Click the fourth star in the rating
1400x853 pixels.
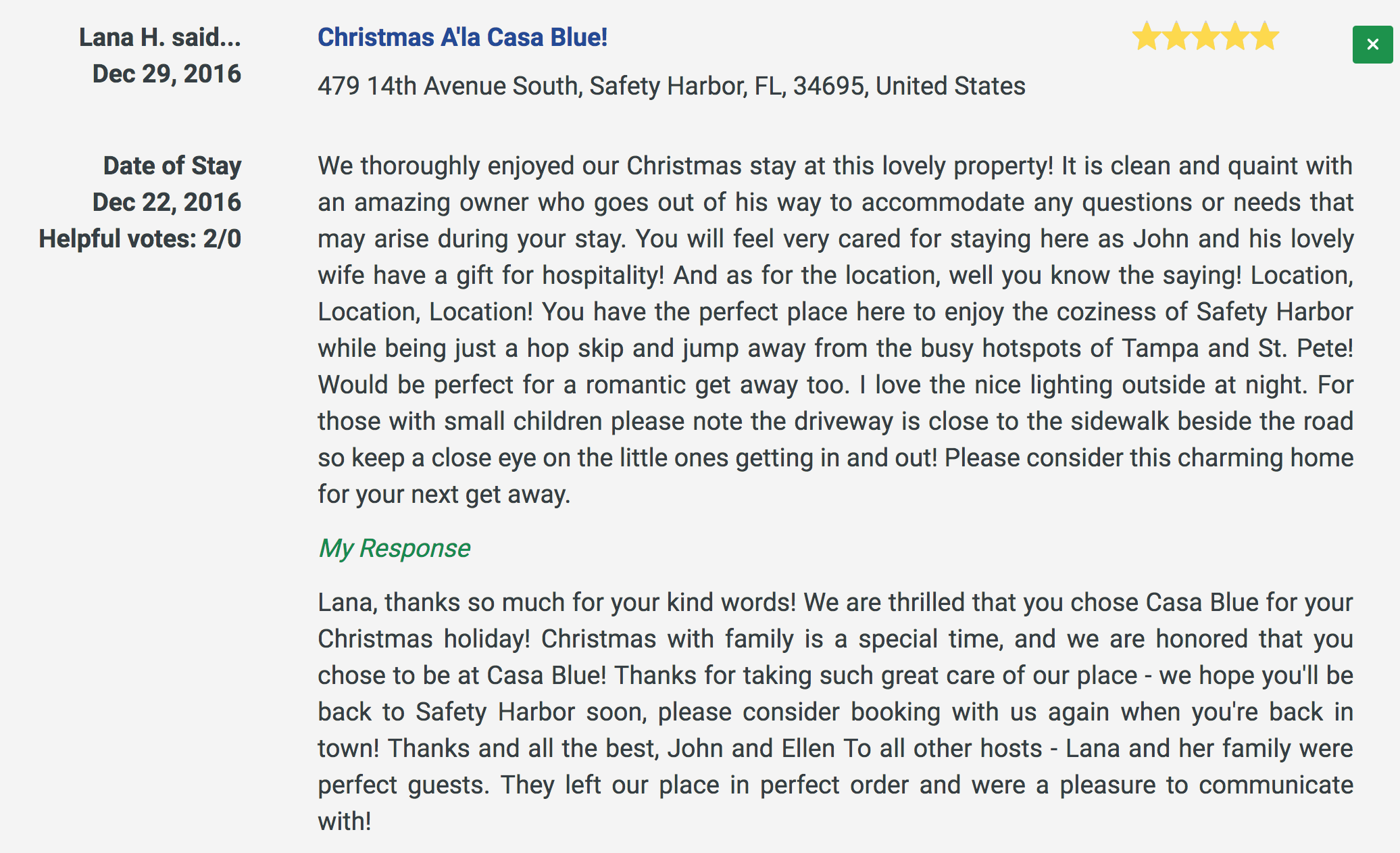click(1236, 36)
